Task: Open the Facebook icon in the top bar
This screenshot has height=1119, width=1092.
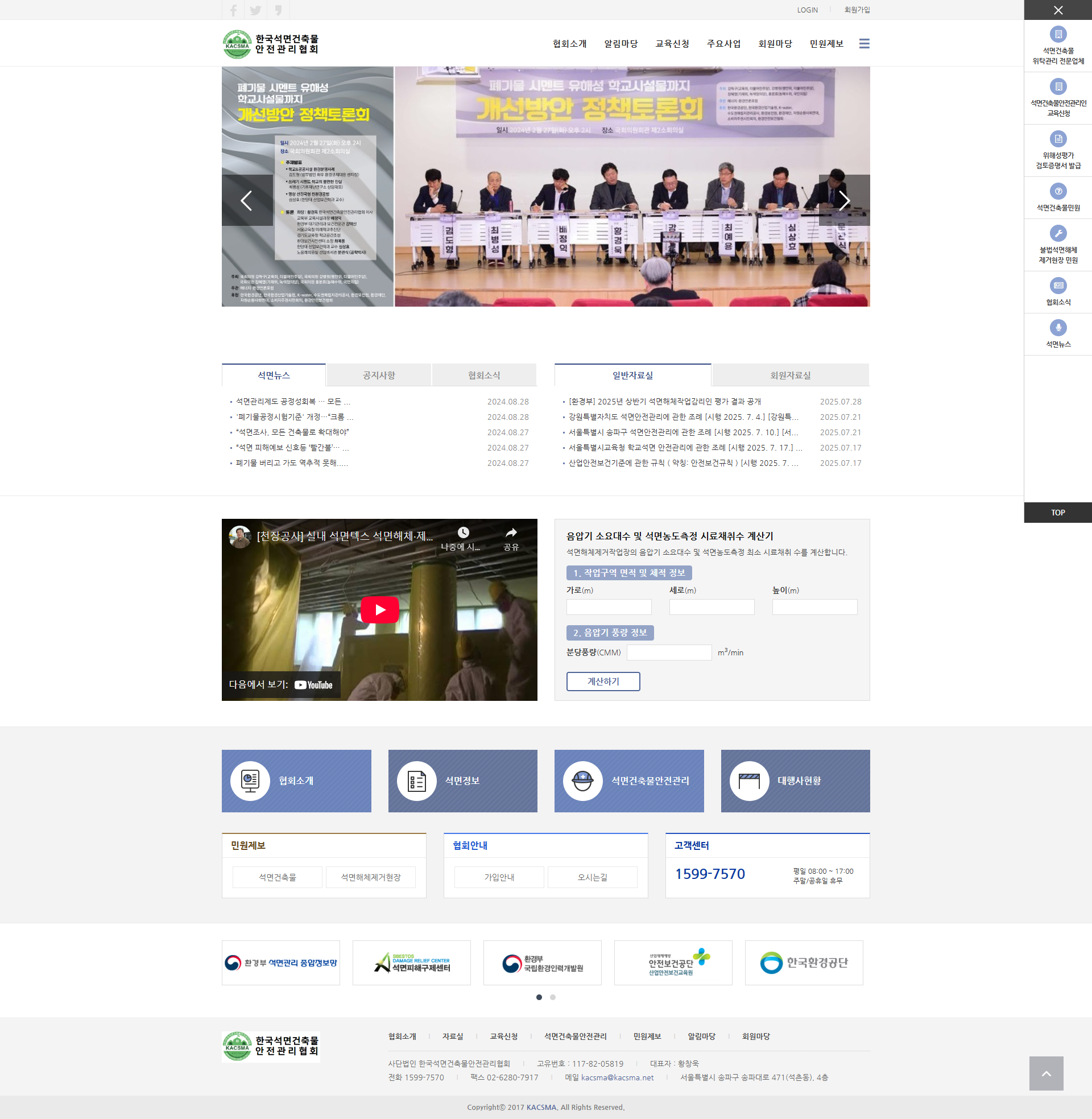Action: click(233, 10)
